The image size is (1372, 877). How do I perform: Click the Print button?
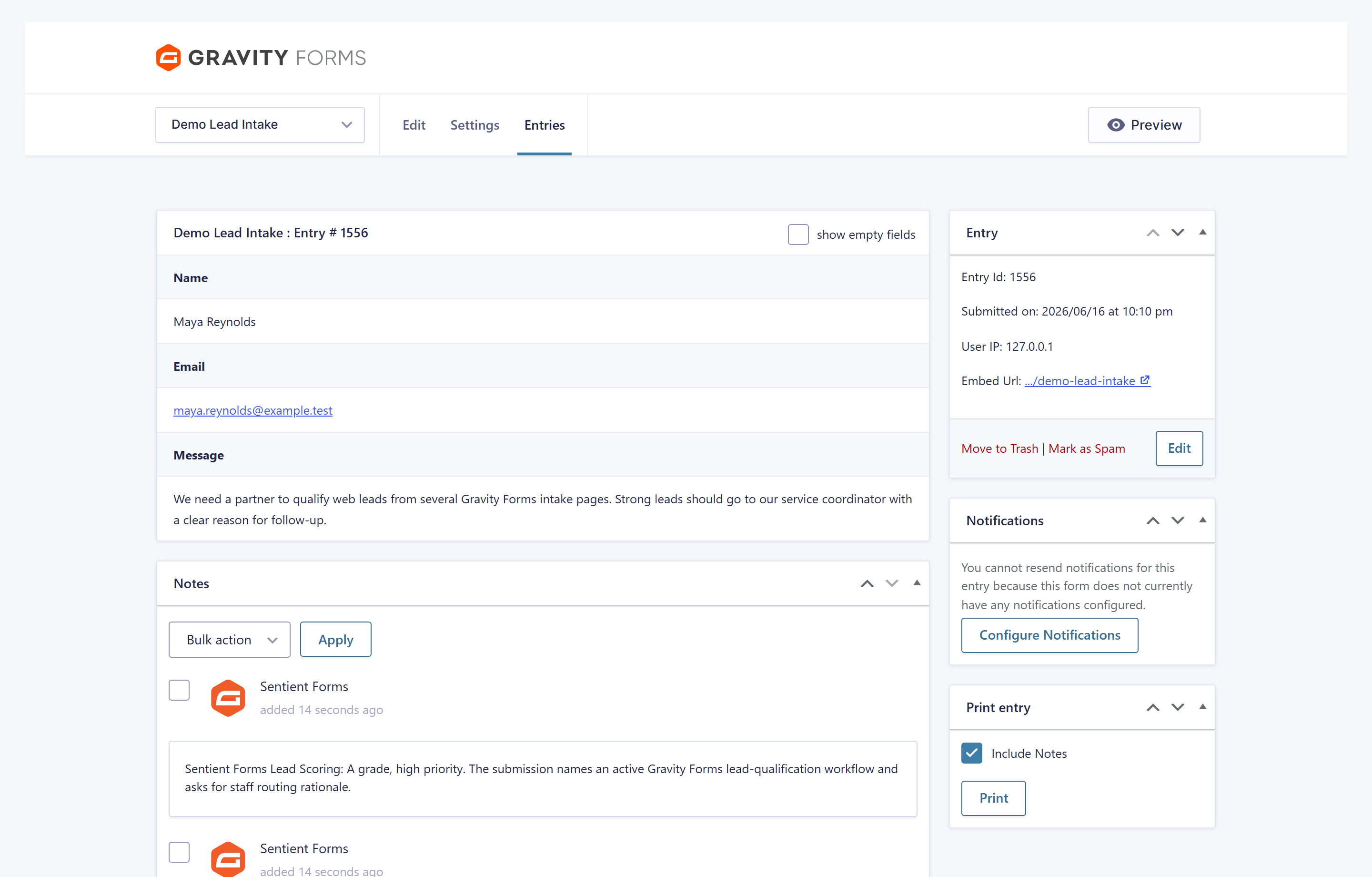pyautogui.click(x=993, y=798)
